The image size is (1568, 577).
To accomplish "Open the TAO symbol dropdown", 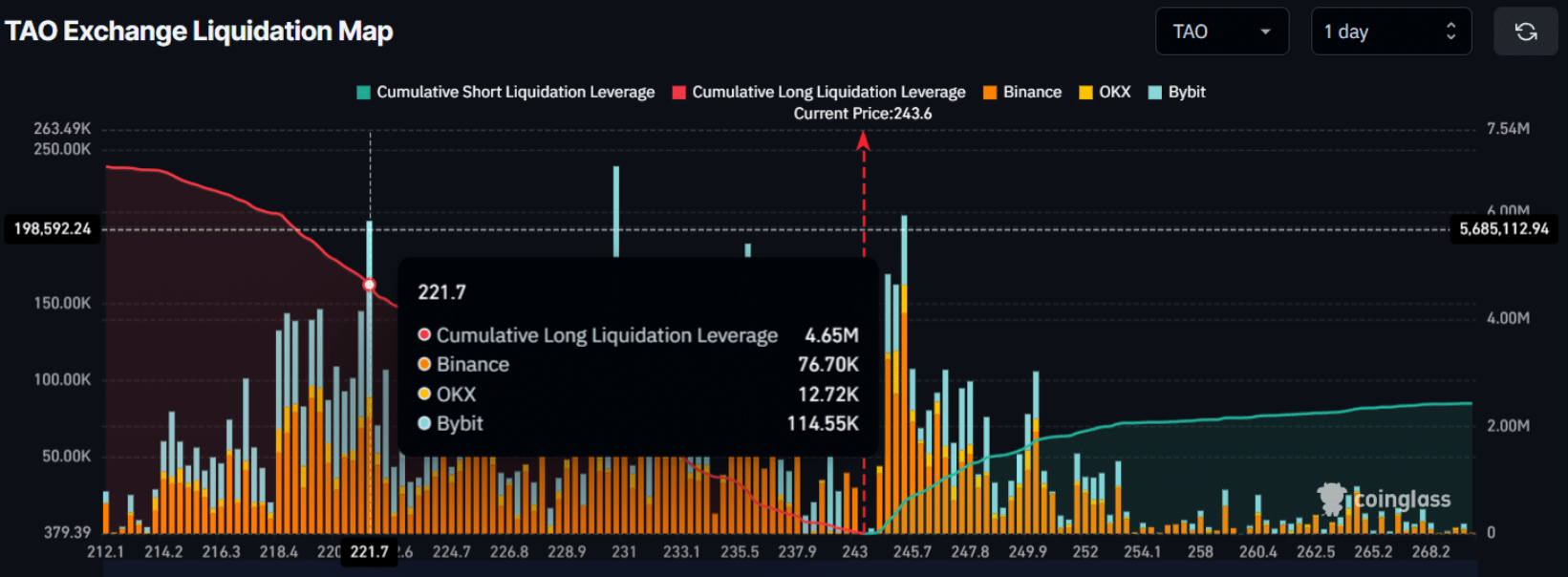I will tap(1221, 32).
